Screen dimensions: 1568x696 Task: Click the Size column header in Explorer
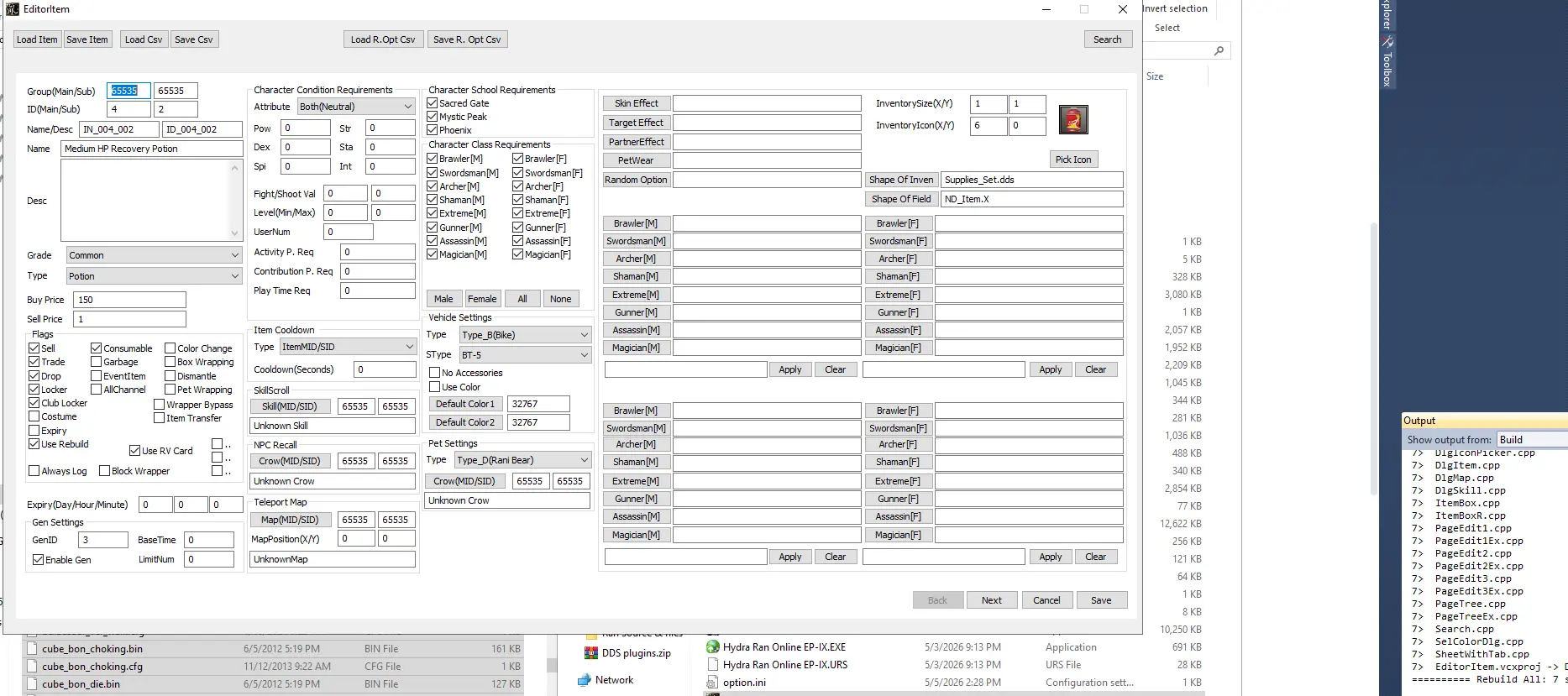coord(1155,76)
